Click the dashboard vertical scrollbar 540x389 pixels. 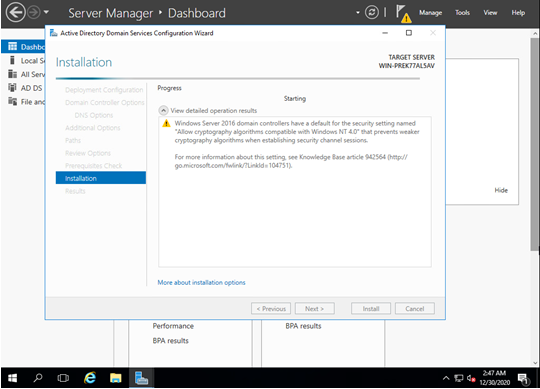pos(535,145)
